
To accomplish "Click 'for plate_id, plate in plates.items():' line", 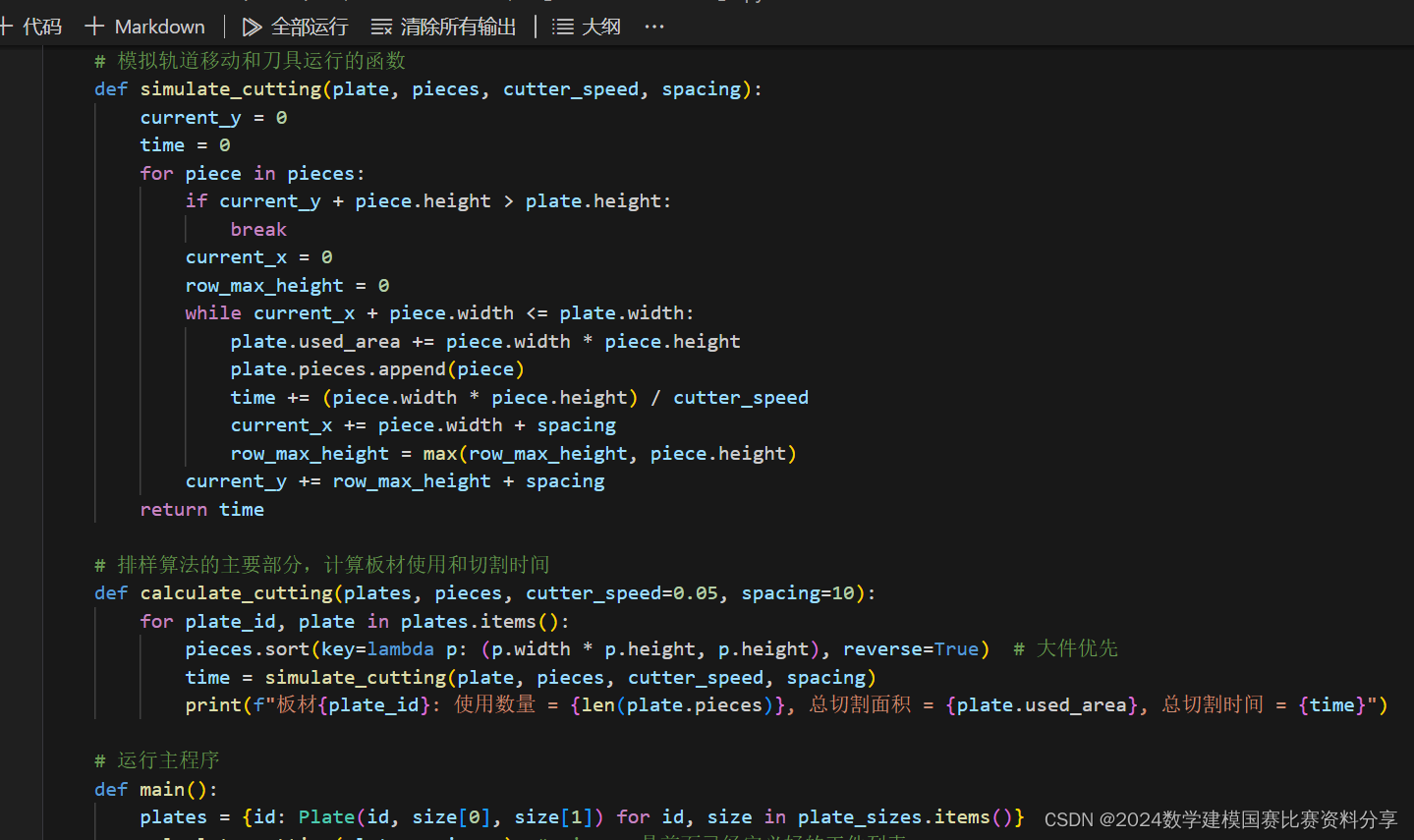I will (x=355, y=622).
